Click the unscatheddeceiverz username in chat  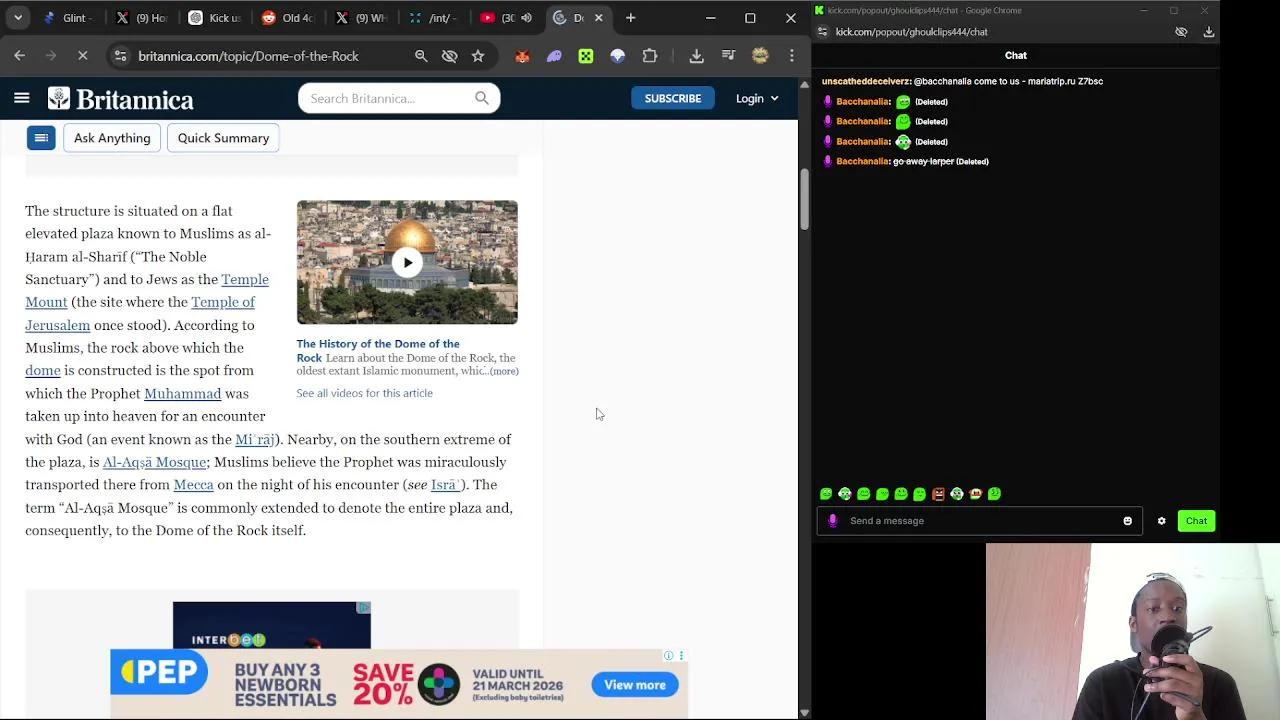[866, 81]
